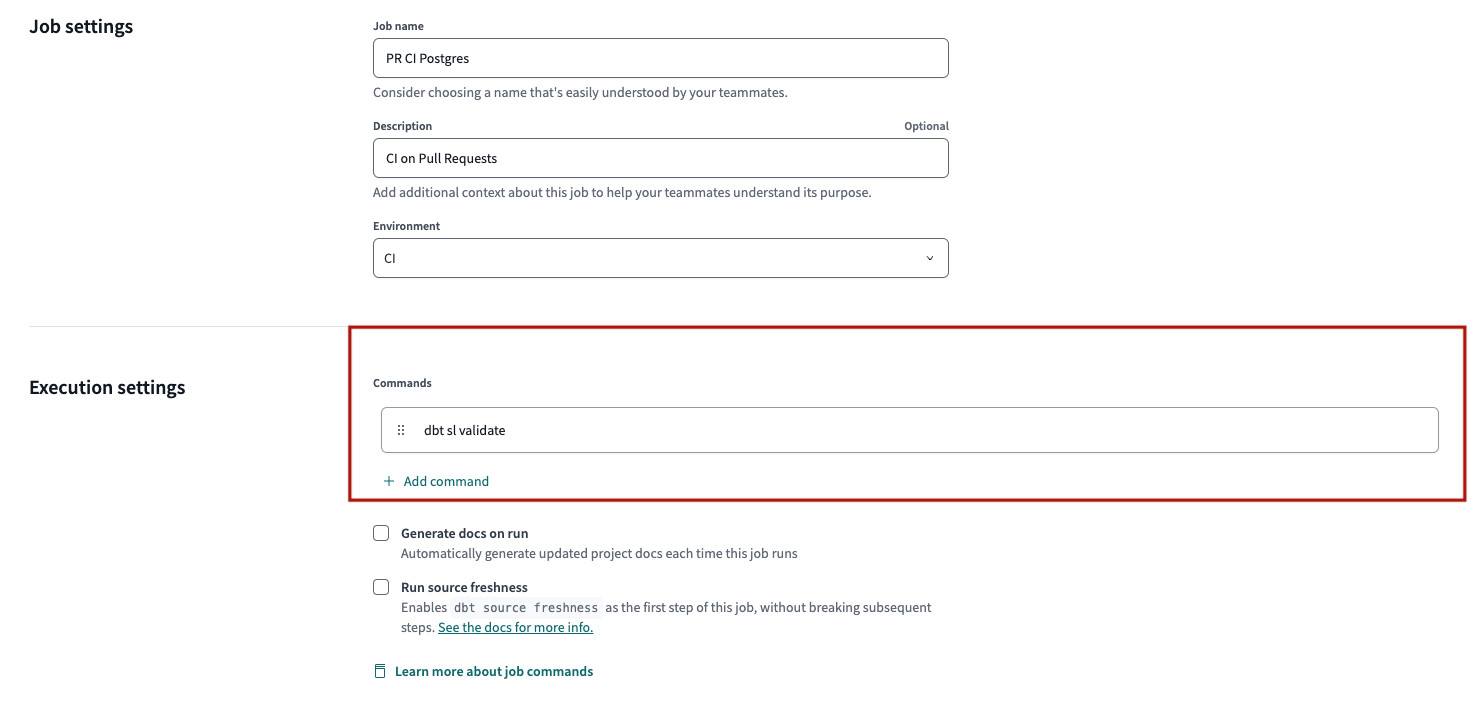Edit the dbt sl validate command field

[x=700, y=429]
